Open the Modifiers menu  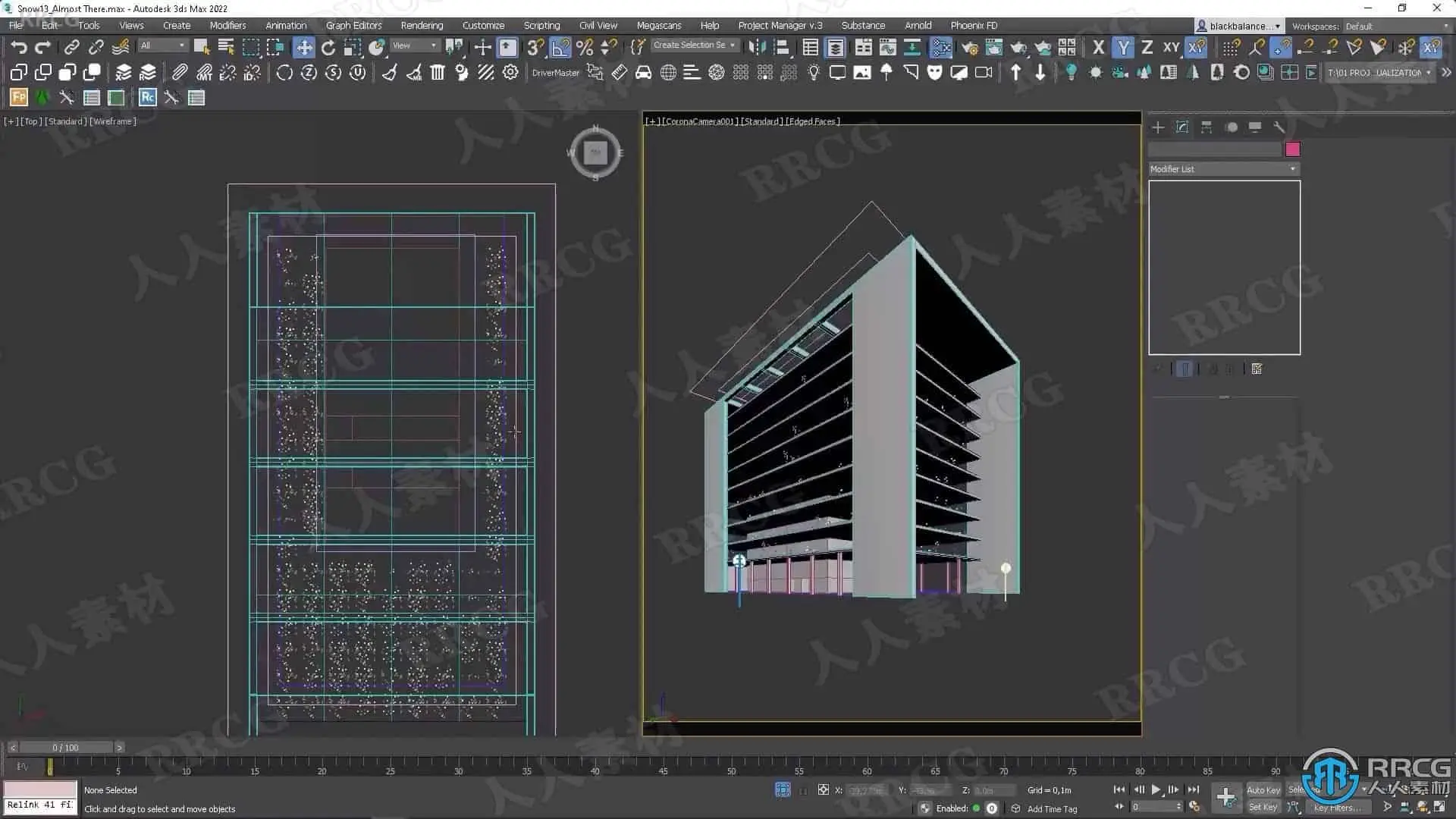[227, 25]
